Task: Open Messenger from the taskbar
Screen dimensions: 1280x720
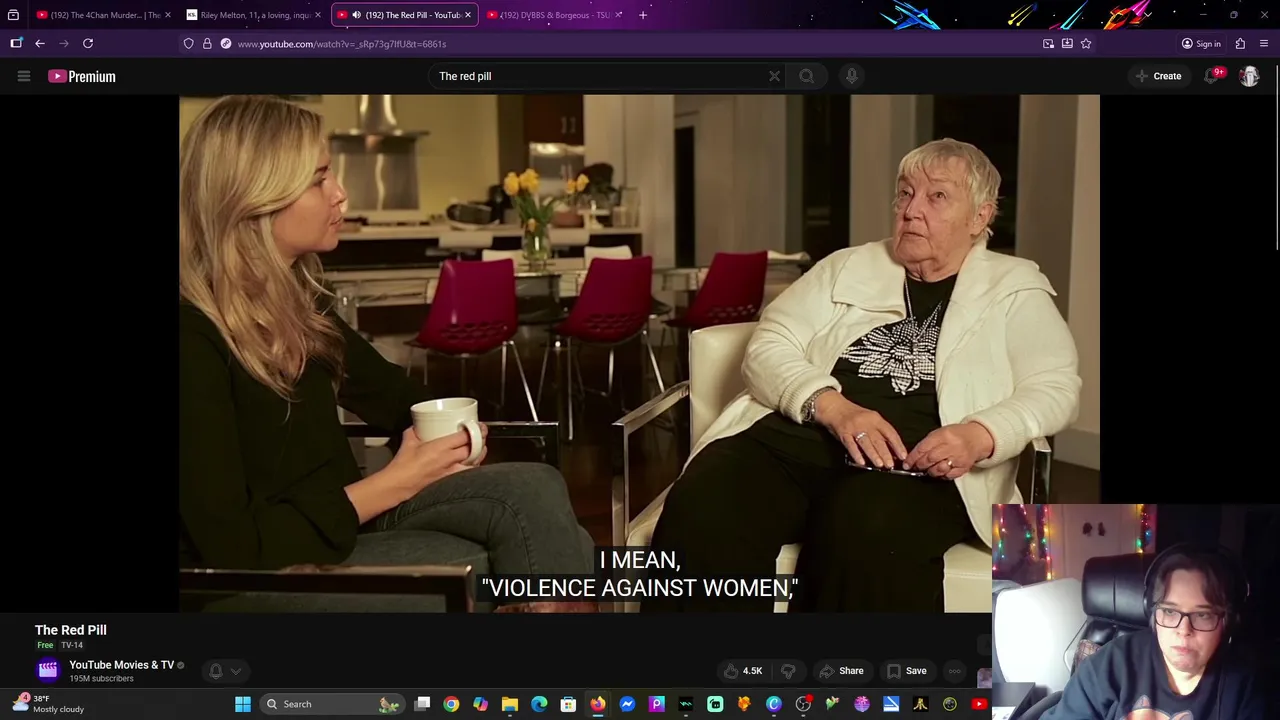Action: point(627,704)
